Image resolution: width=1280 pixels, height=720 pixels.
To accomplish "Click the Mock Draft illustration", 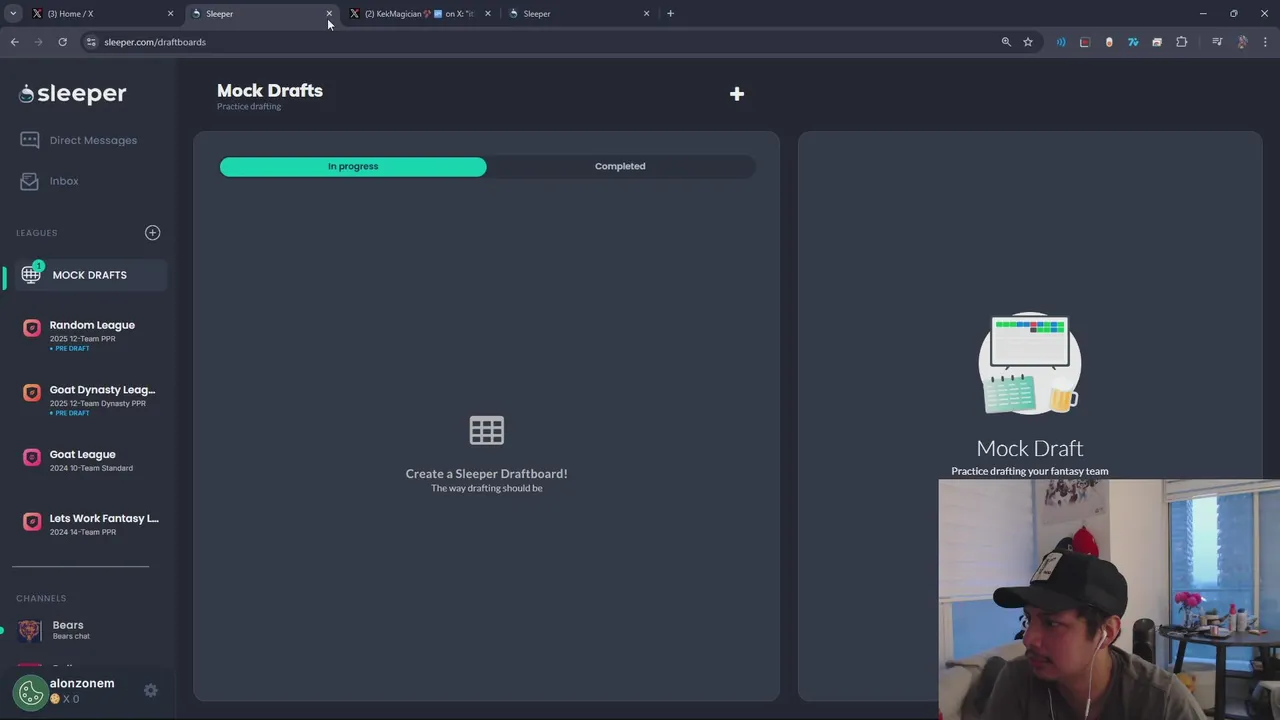I will tap(1030, 363).
